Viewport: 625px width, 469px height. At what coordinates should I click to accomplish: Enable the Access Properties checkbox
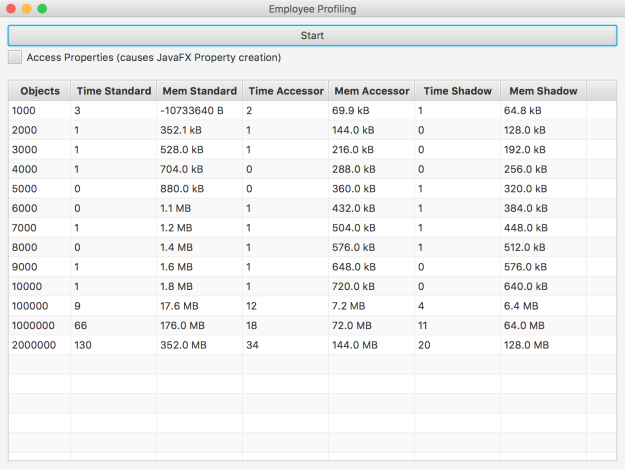point(15,57)
